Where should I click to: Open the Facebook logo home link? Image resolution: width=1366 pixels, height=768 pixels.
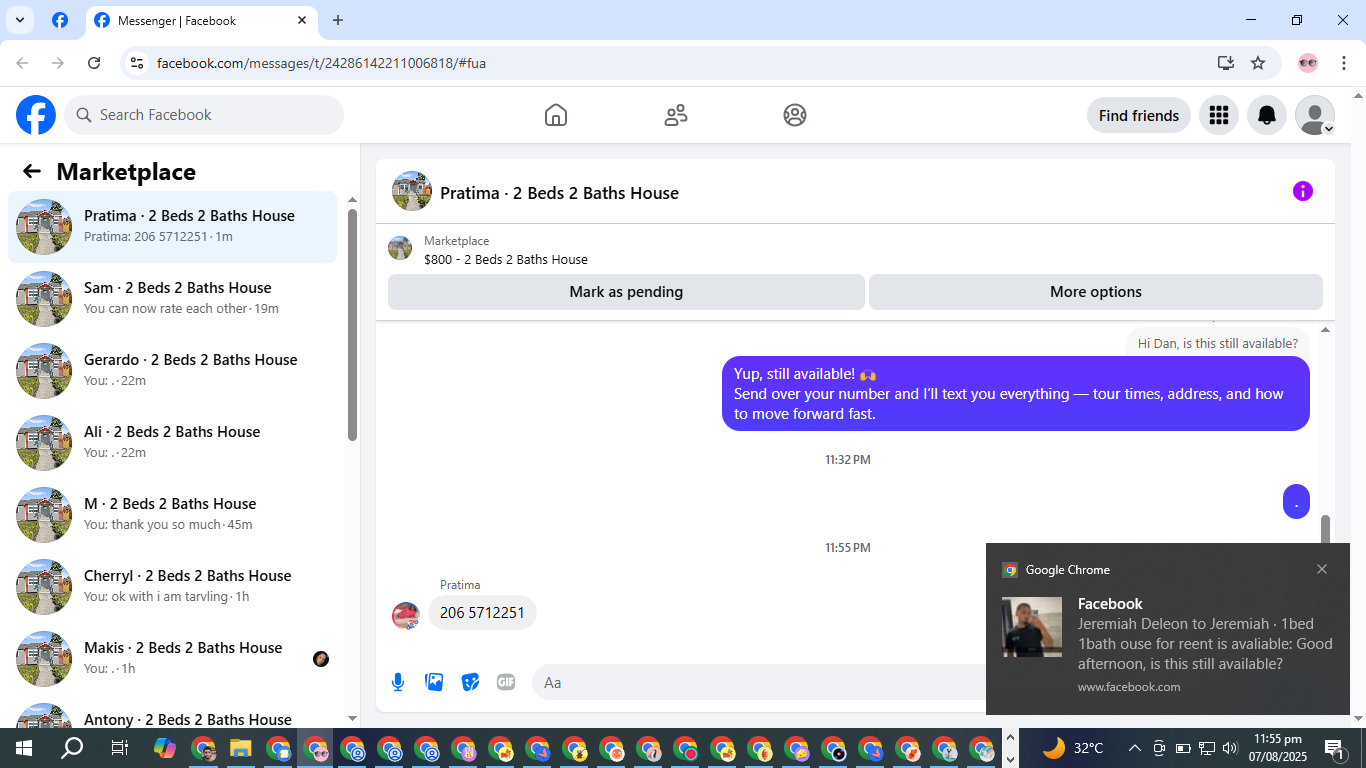(x=36, y=115)
